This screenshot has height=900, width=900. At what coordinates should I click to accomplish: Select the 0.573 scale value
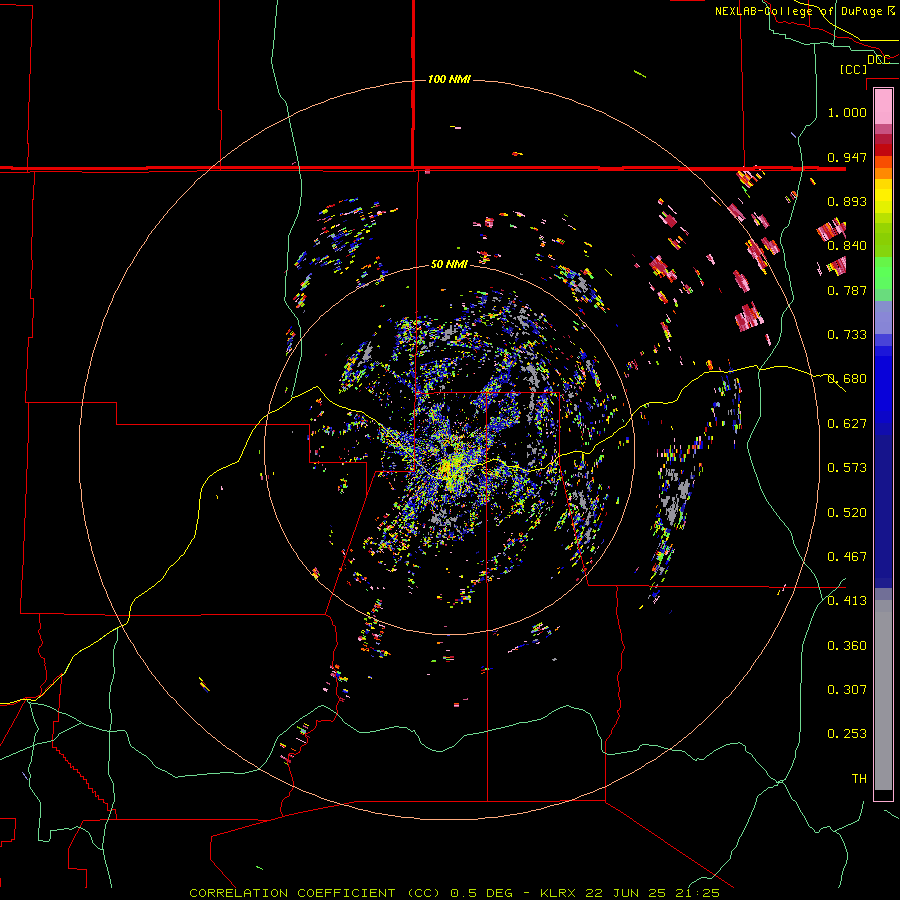tap(847, 468)
